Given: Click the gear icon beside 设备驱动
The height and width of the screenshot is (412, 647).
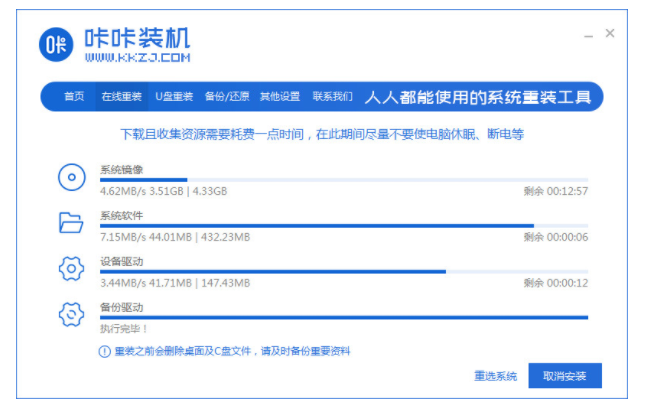Looking at the screenshot, I should [70, 268].
